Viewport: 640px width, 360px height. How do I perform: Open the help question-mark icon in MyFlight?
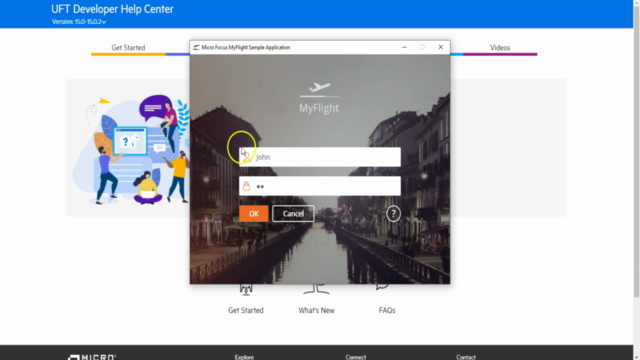point(393,213)
